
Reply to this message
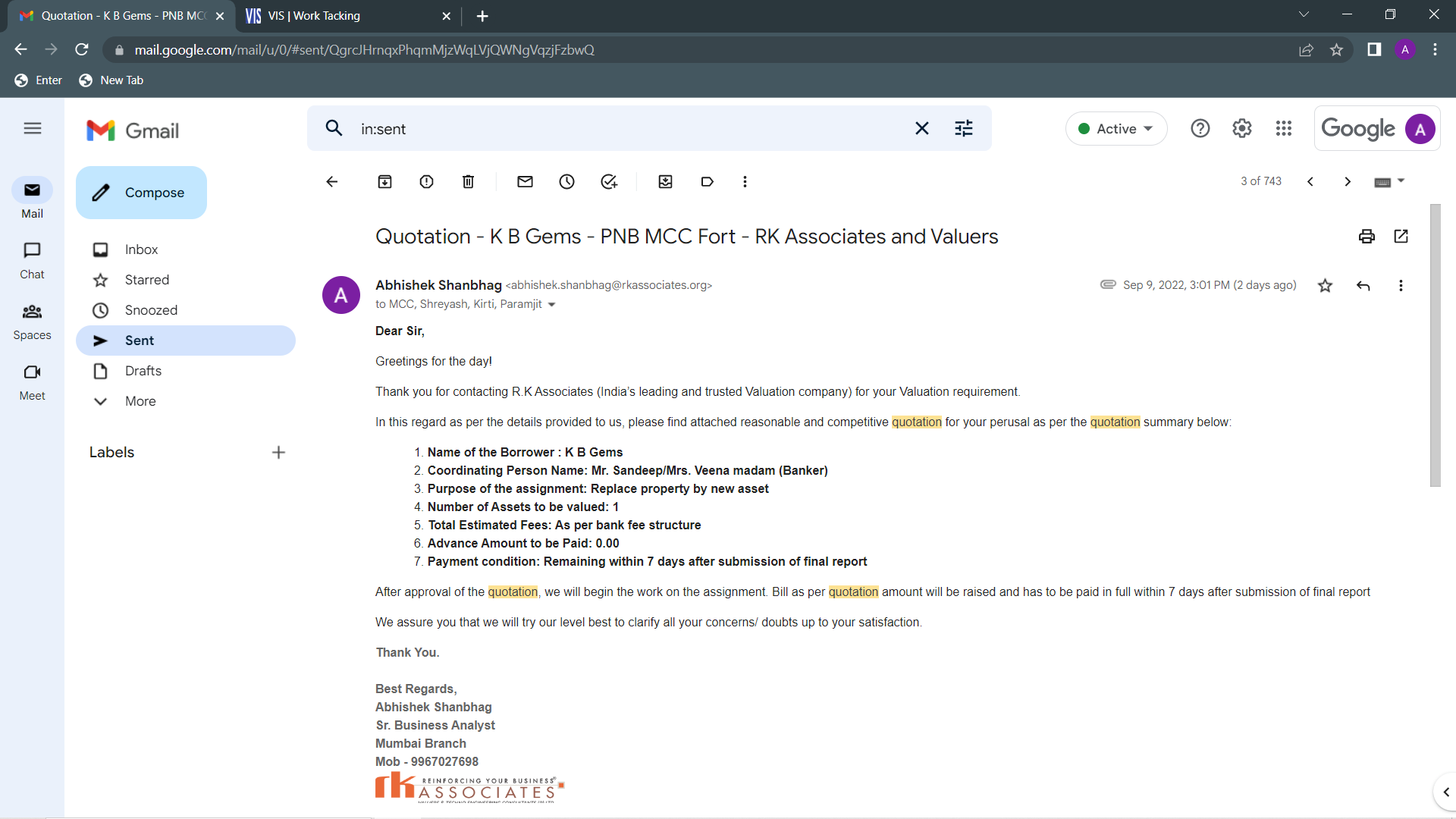point(1363,285)
